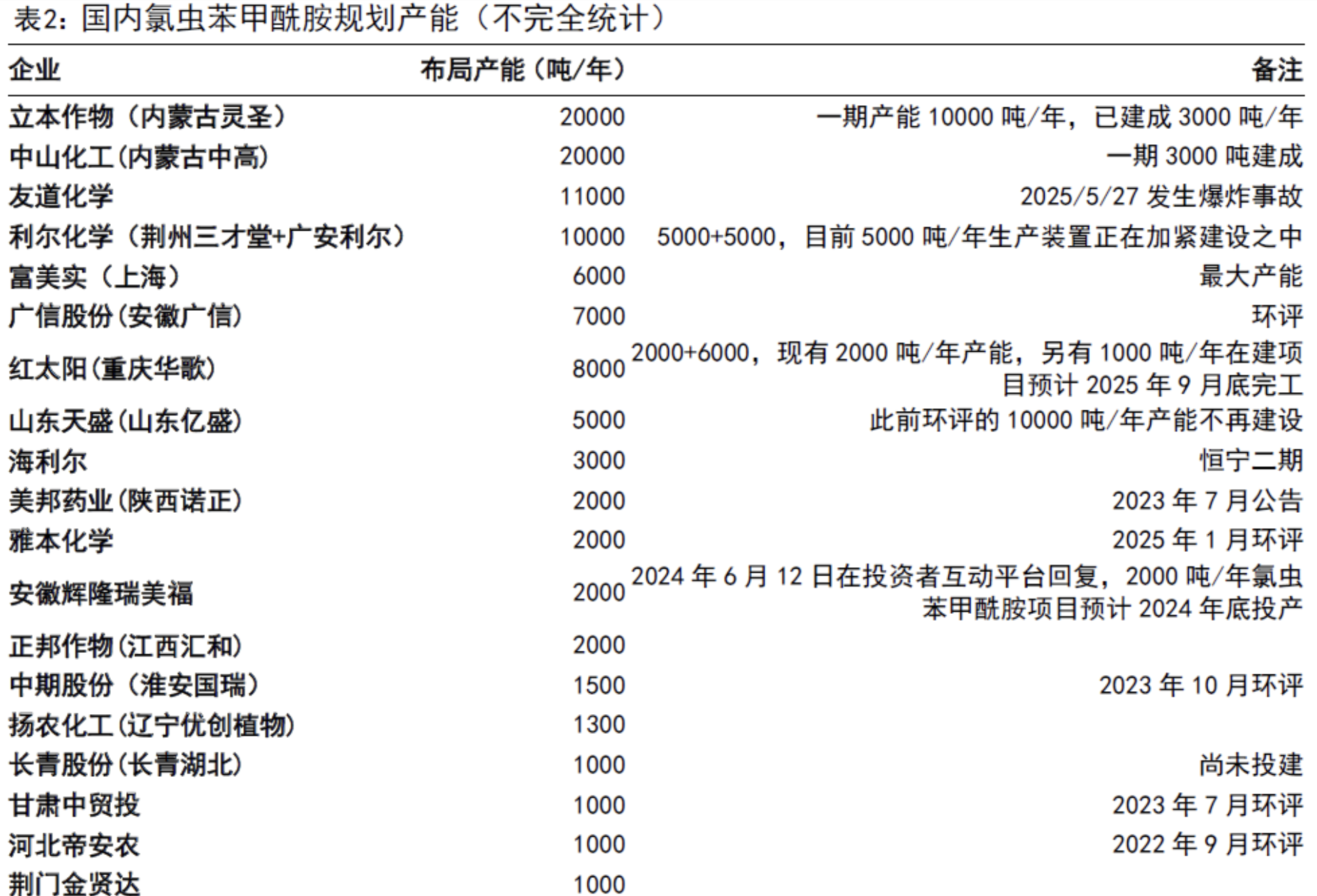Click the capacity value 11000
Screen dimensions: 1317x896
point(592,197)
